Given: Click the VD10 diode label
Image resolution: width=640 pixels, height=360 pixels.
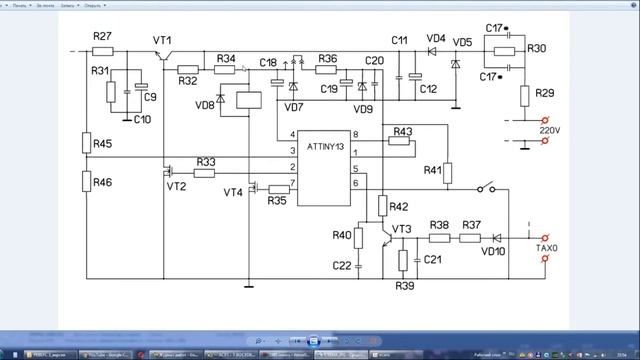Looking at the screenshot, I should click(493, 251).
